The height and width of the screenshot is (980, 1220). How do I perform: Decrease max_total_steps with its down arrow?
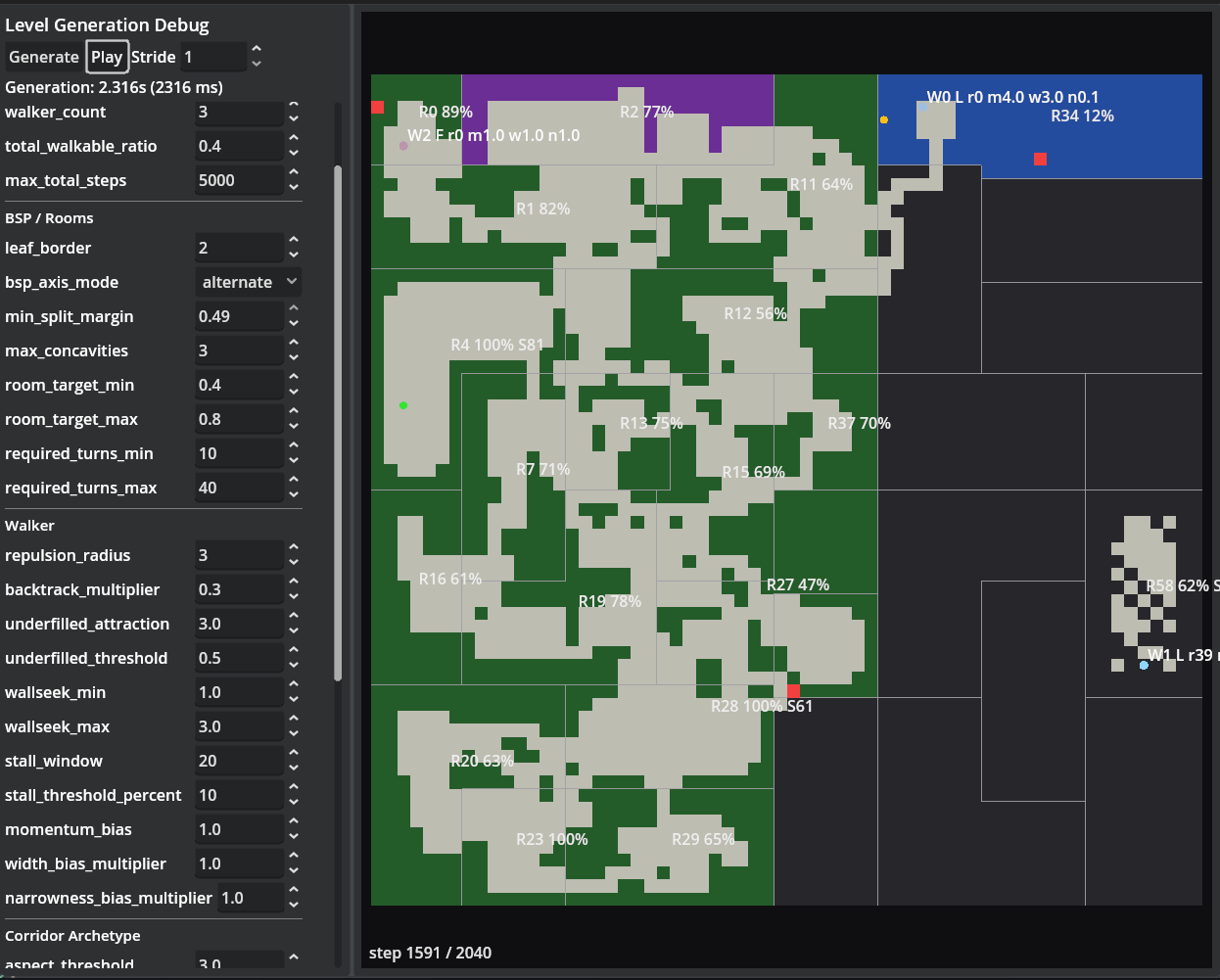tap(294, 186)
